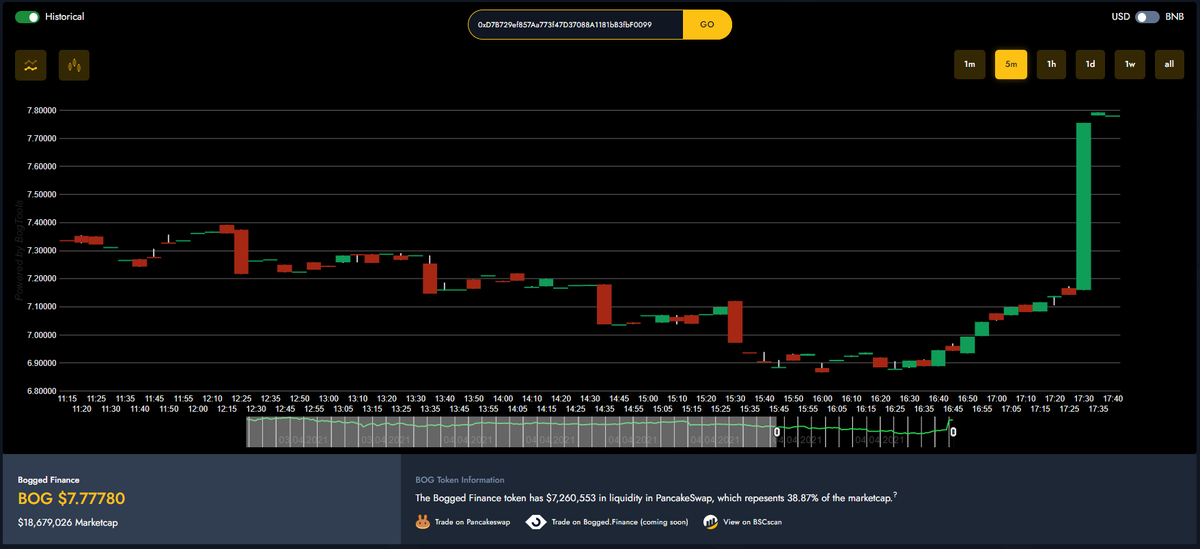1200x549 pixels.
Task: Click the Bogged.Finance eye logo icon
Action: tap(535, 521)
